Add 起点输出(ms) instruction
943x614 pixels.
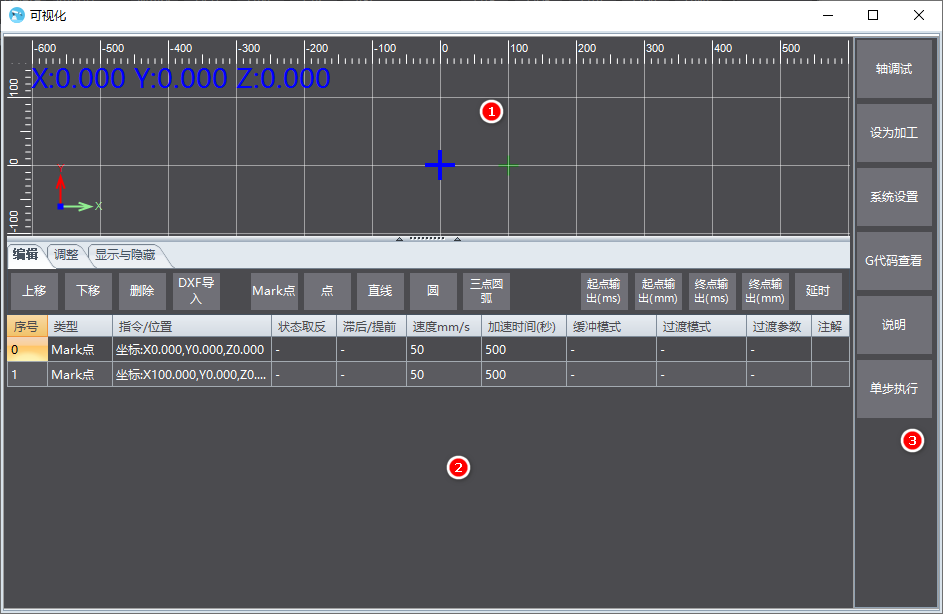pos(604,291)
